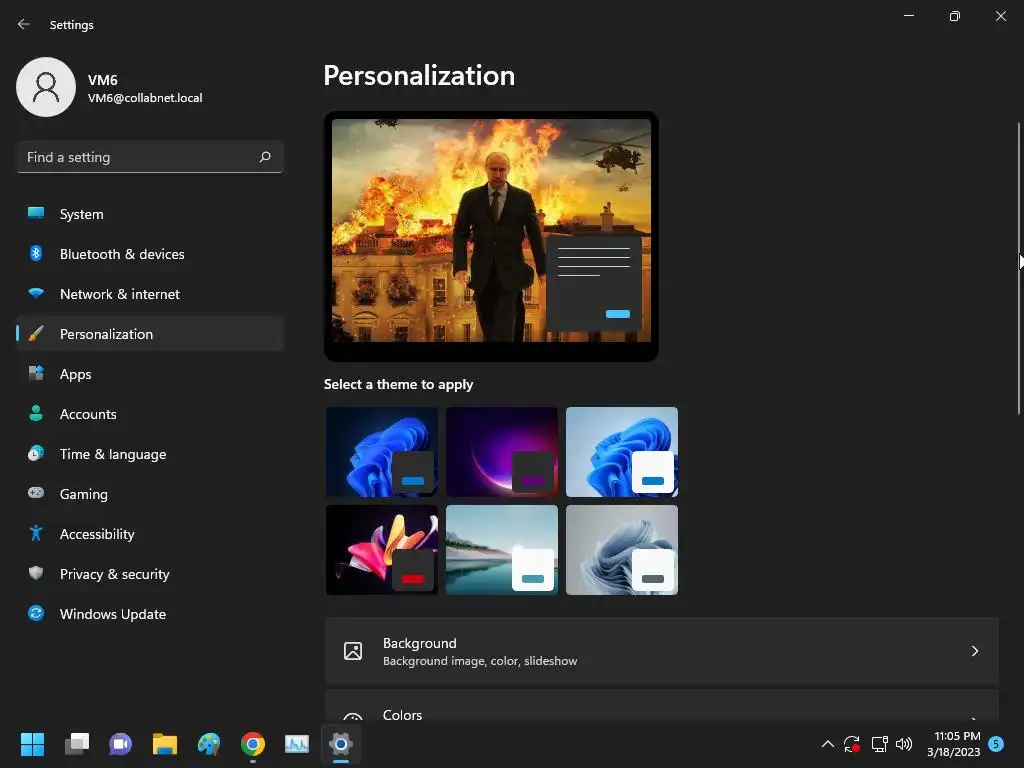Click the Settings gear on taskbar
The width and height of the screenshot is (1024, 768).
tap(341, 744)
